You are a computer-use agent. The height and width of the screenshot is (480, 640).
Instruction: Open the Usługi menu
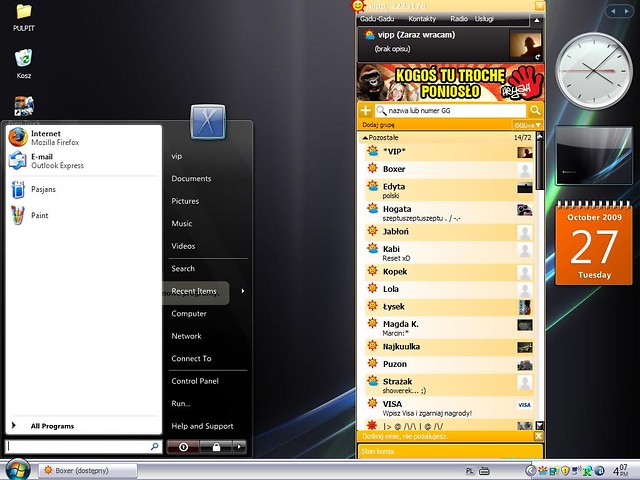(x=484, y=19)
